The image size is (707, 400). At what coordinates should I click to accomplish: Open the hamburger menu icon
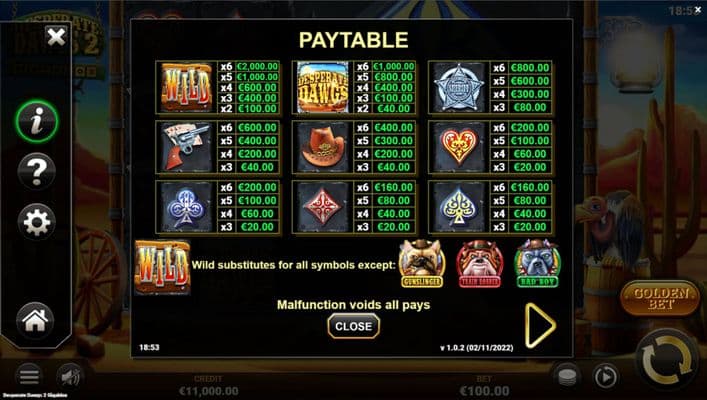point(29,377)
